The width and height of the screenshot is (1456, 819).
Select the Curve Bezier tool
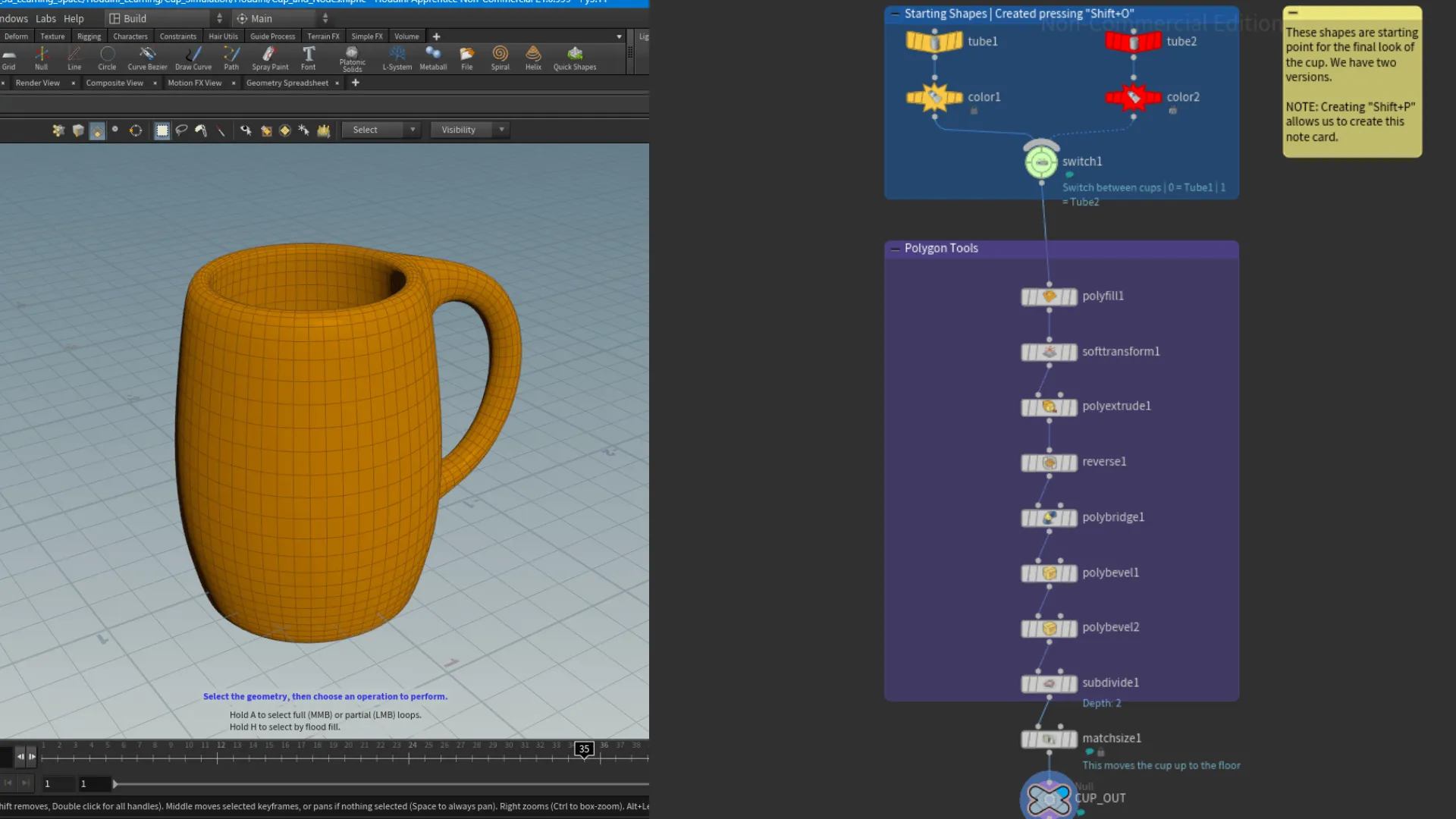pos(147,57)
